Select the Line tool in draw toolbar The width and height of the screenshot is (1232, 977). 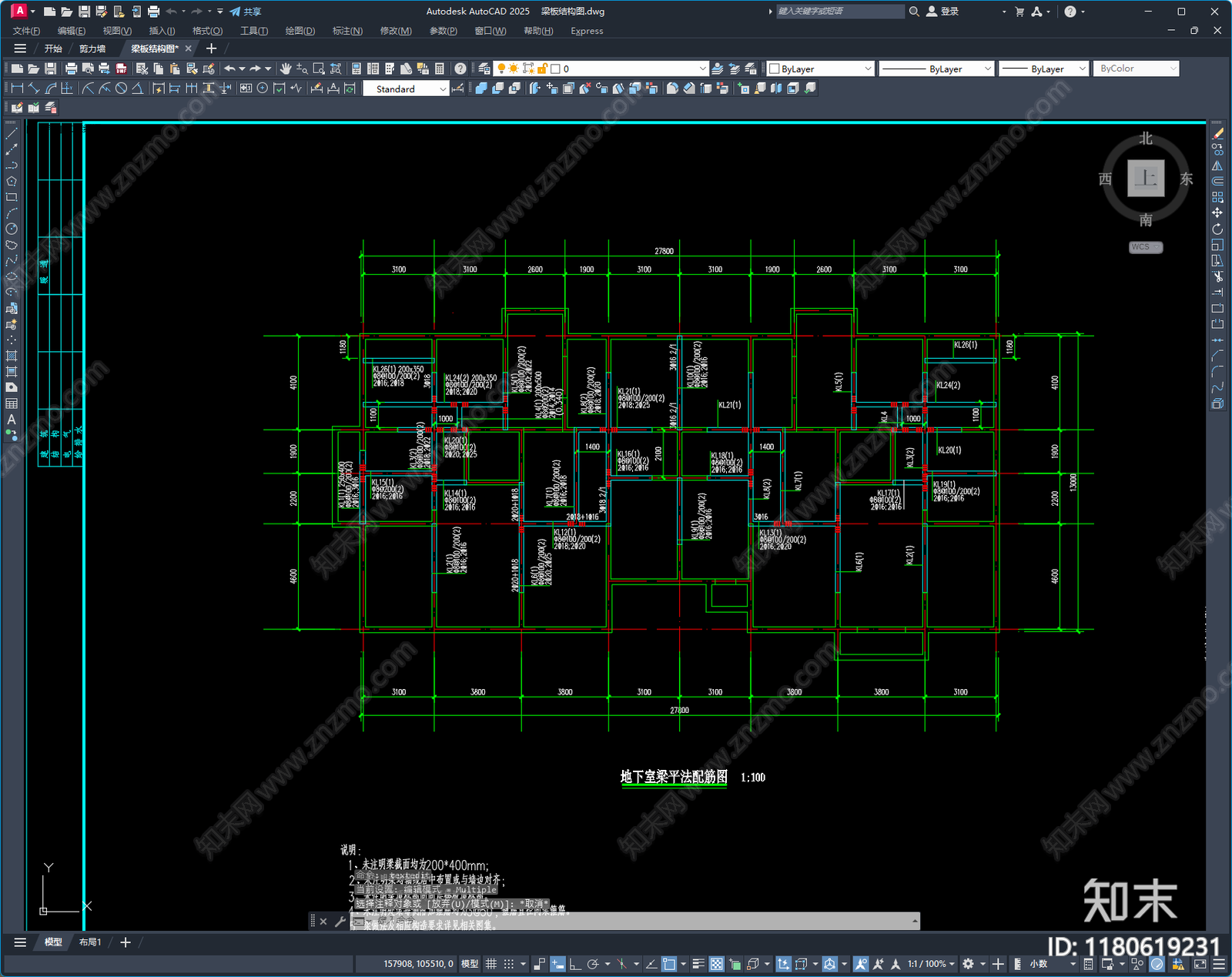click(11, 134)
